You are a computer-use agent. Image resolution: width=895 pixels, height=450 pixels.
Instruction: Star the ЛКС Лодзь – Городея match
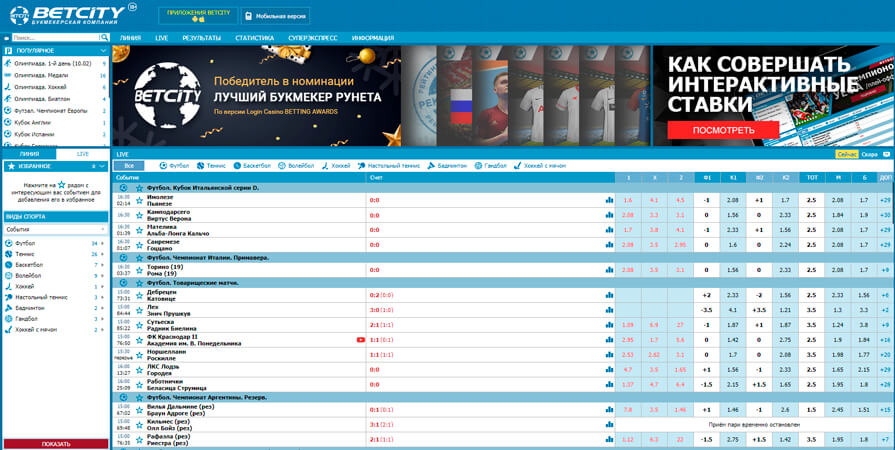(139, 370)
